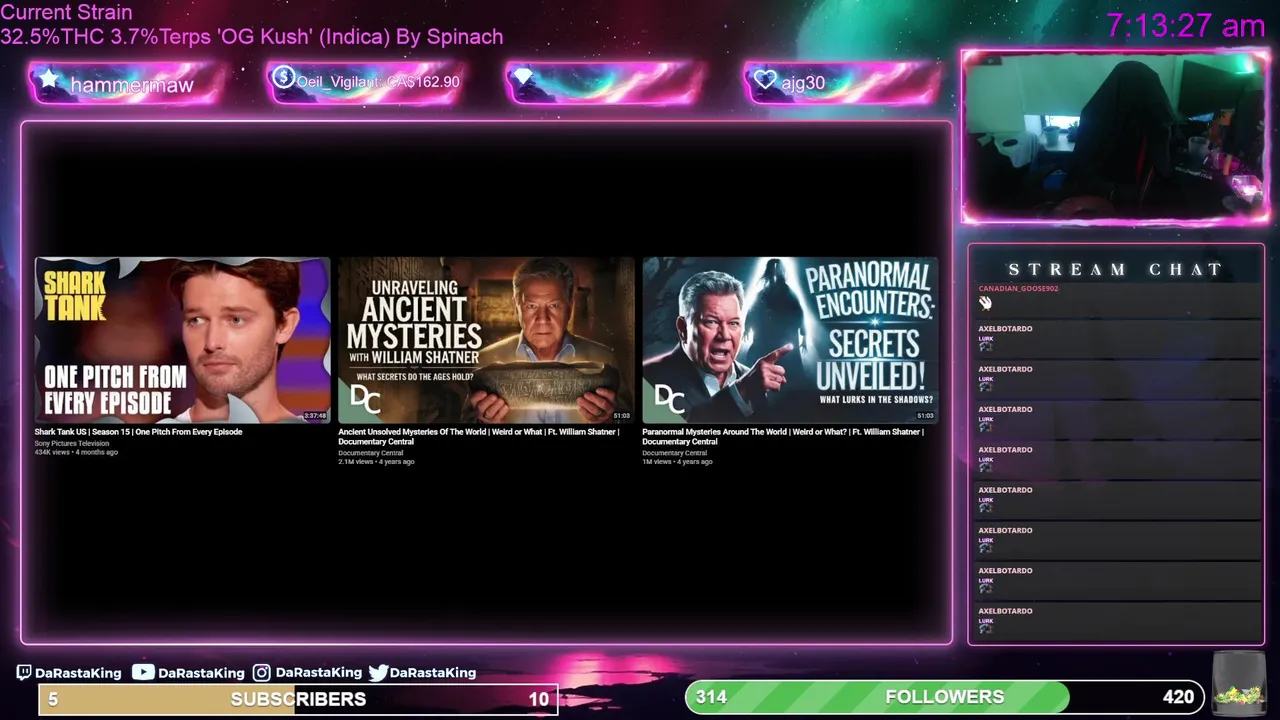Viewport: 1280px width, 720px height.
Task: Click the Shark Tank US Season 15 title
Action: (x=138, y=432)
